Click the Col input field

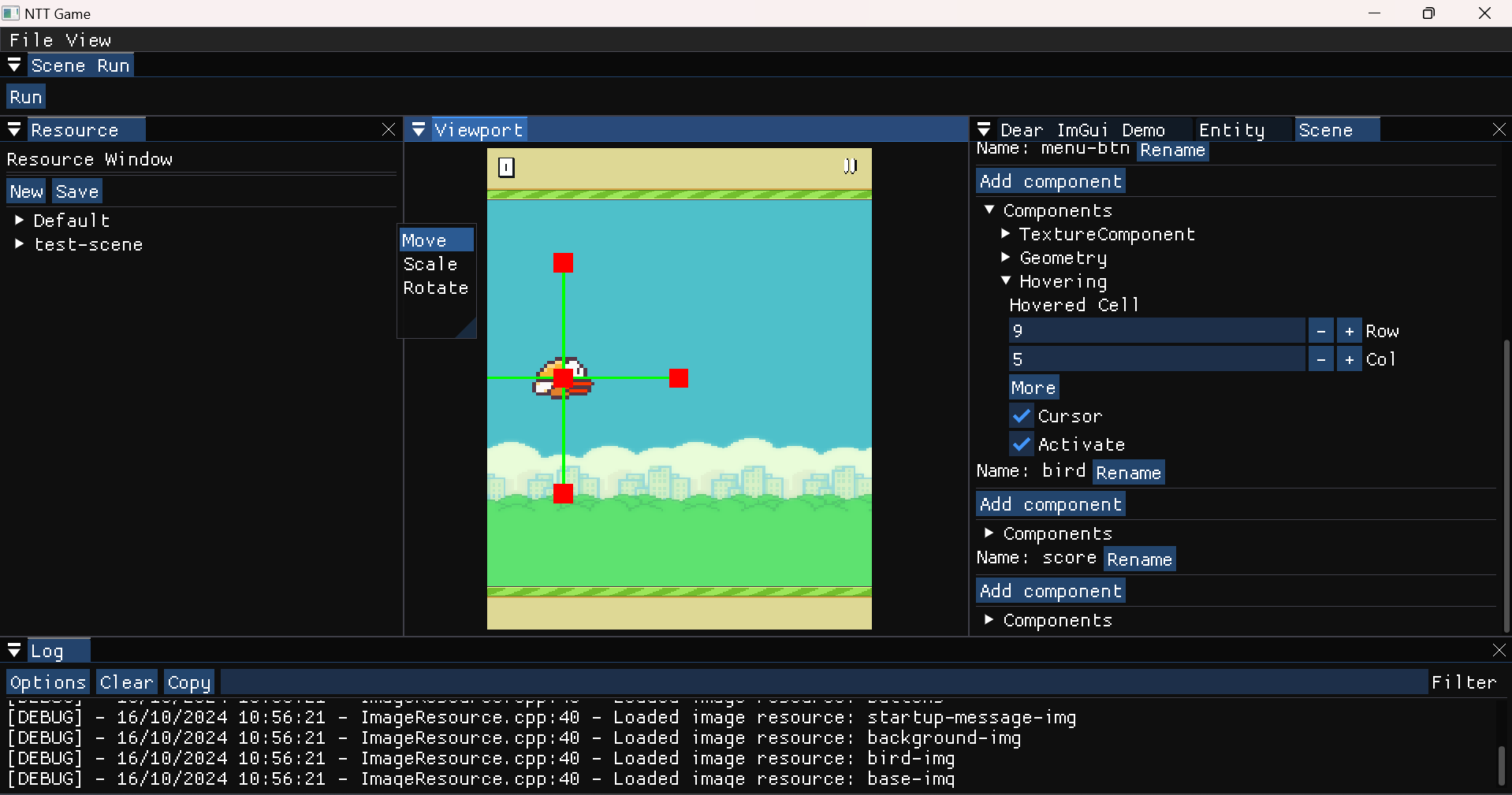pyautogui.click(x=1157, y=359)
